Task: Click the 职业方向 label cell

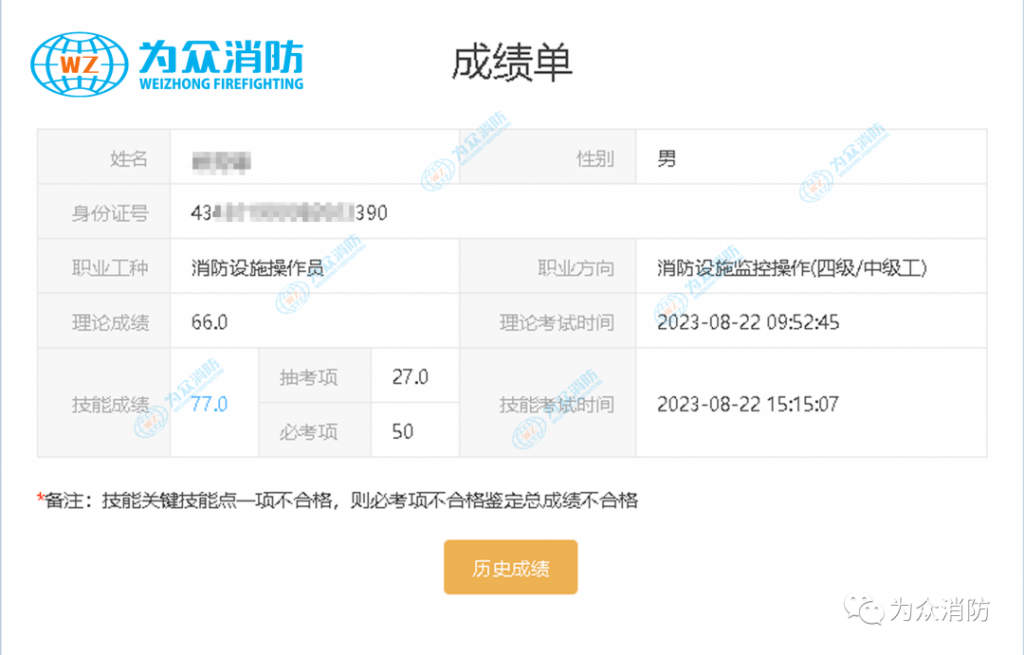Action: [x=548, y=266]
